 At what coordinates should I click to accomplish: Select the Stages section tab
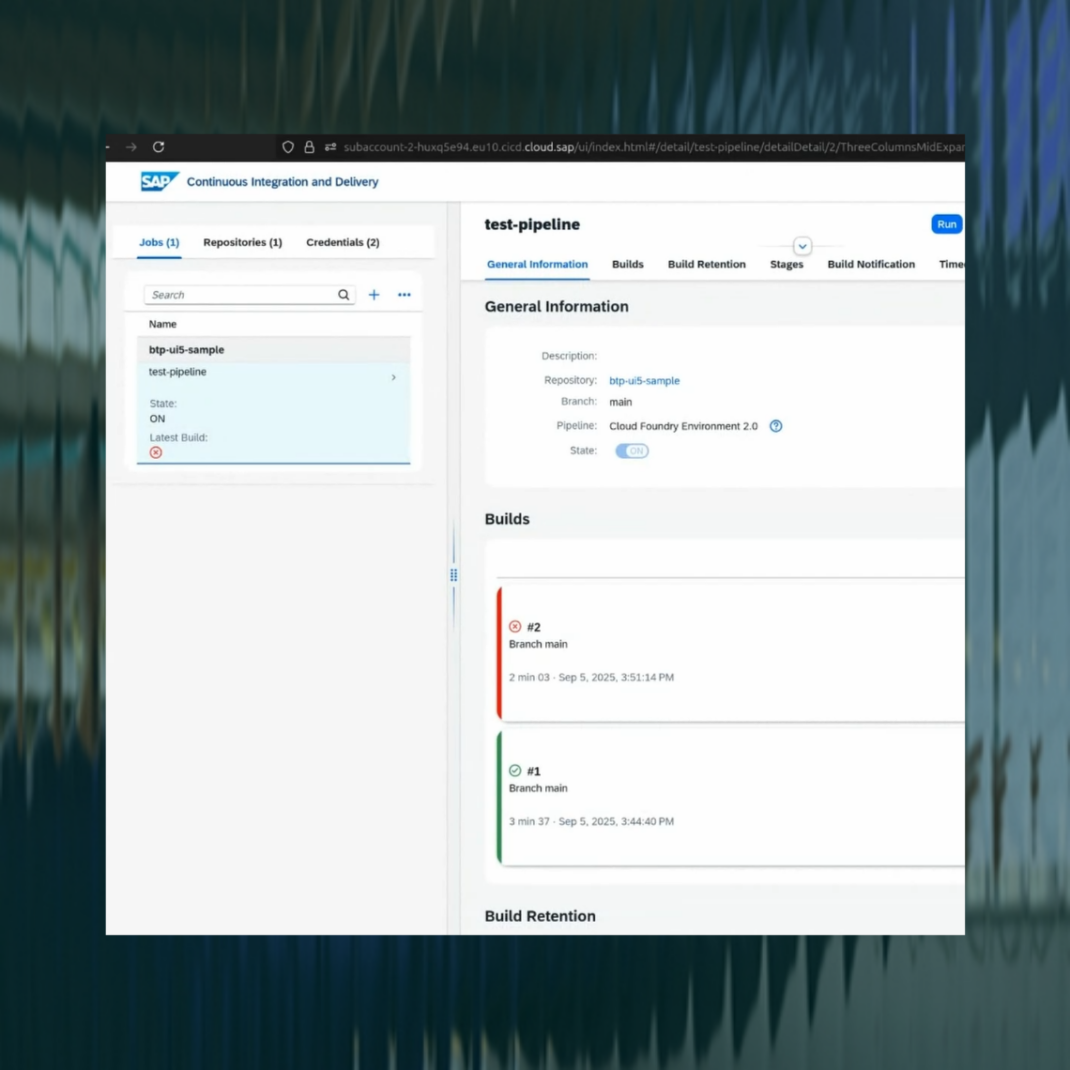[786, 264]
